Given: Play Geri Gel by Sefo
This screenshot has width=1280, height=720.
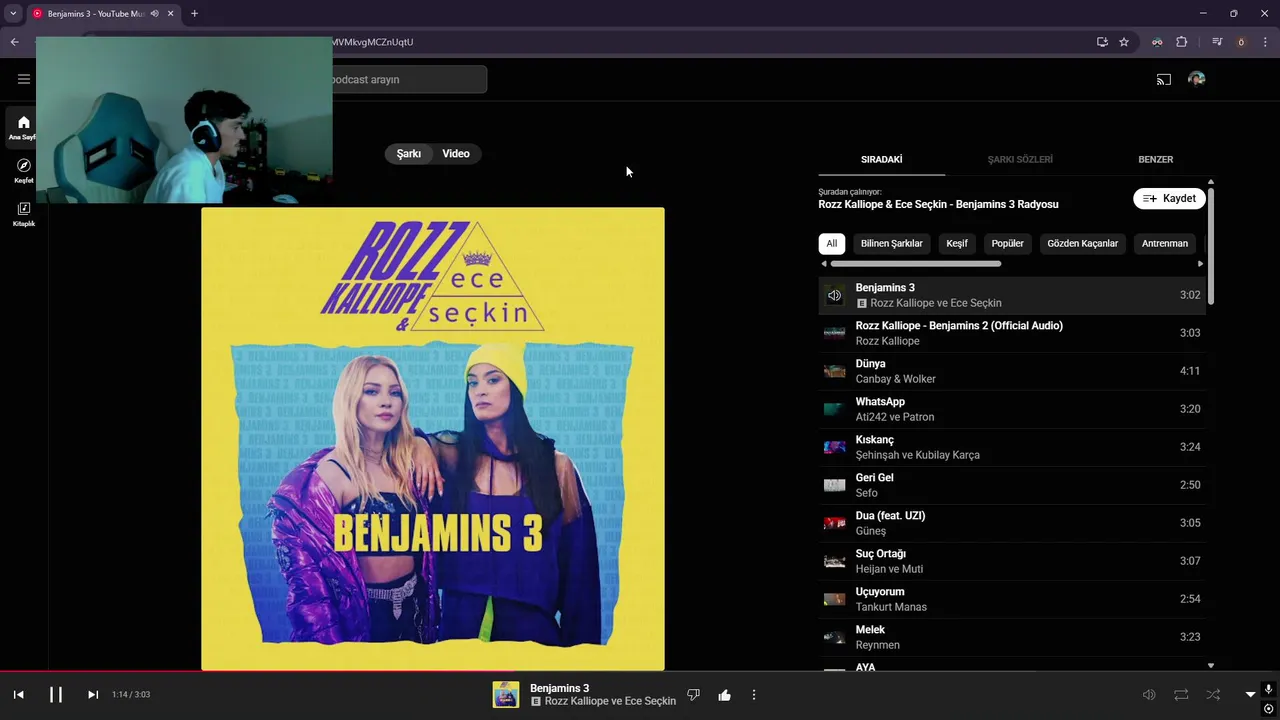Looking at the screenshot, I should click(x=1012, y=485).
